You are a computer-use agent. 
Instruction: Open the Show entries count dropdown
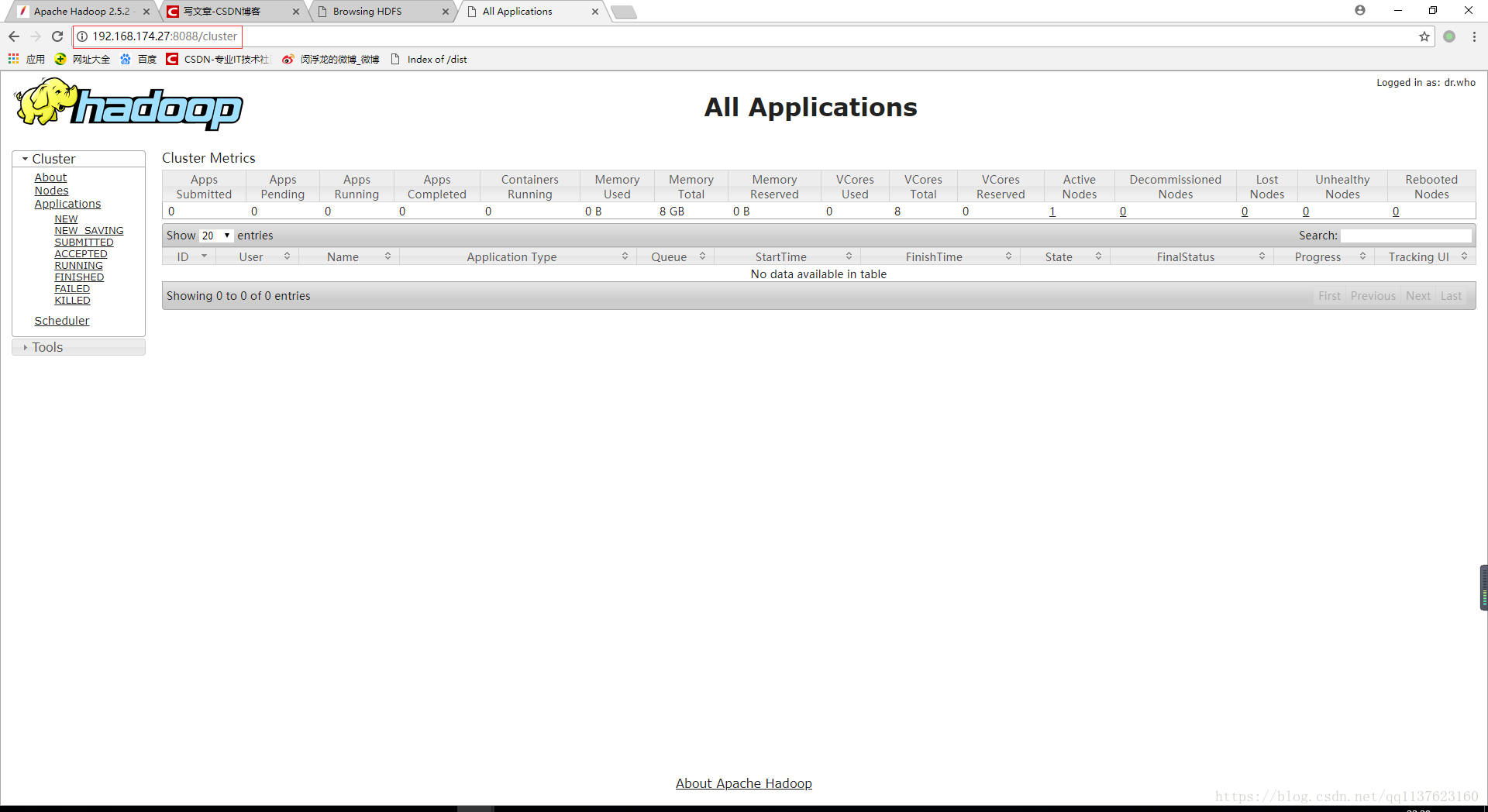tap(216, 236)
